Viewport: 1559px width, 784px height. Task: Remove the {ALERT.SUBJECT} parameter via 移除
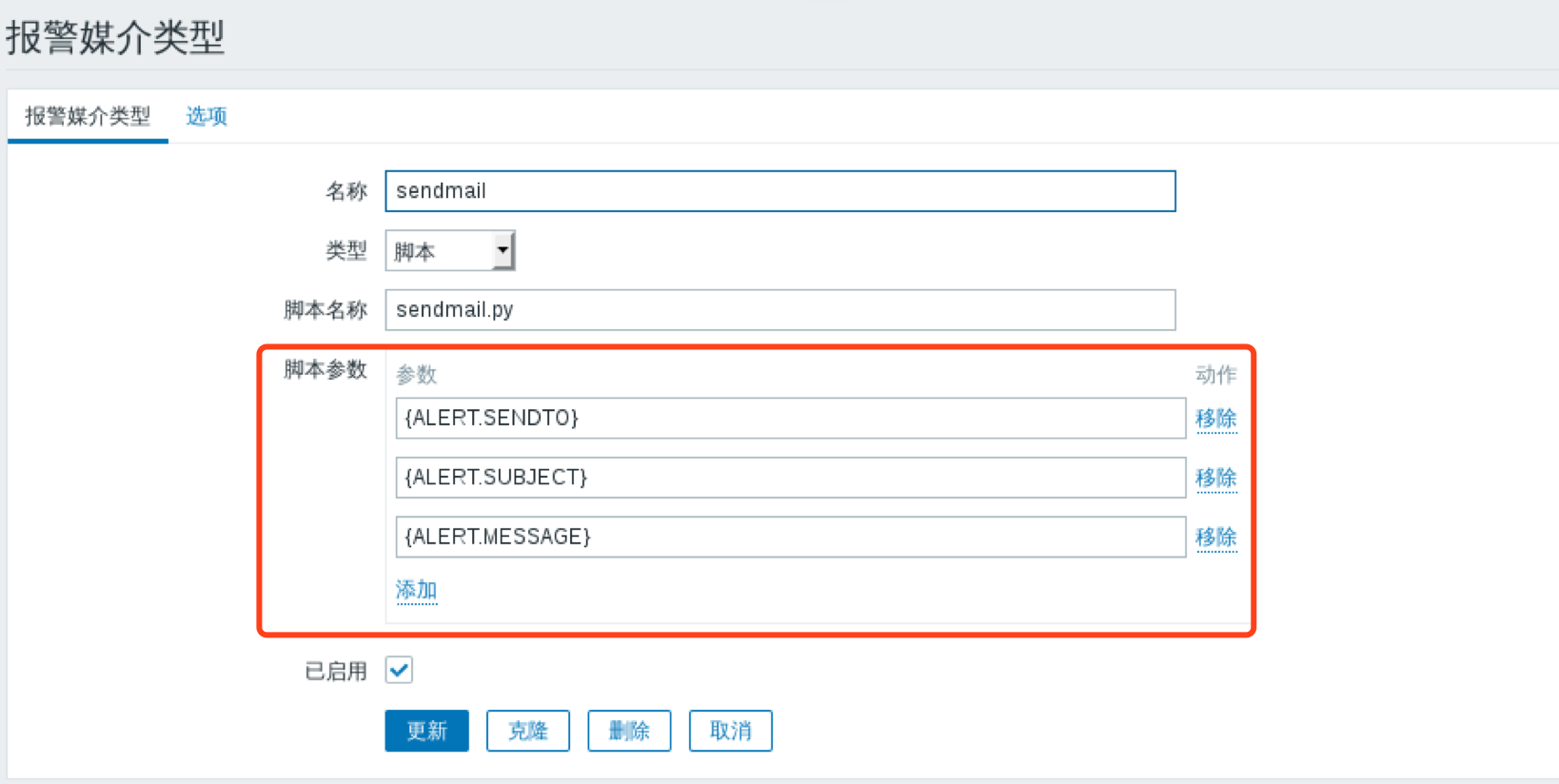click(x=1215, y=478)
